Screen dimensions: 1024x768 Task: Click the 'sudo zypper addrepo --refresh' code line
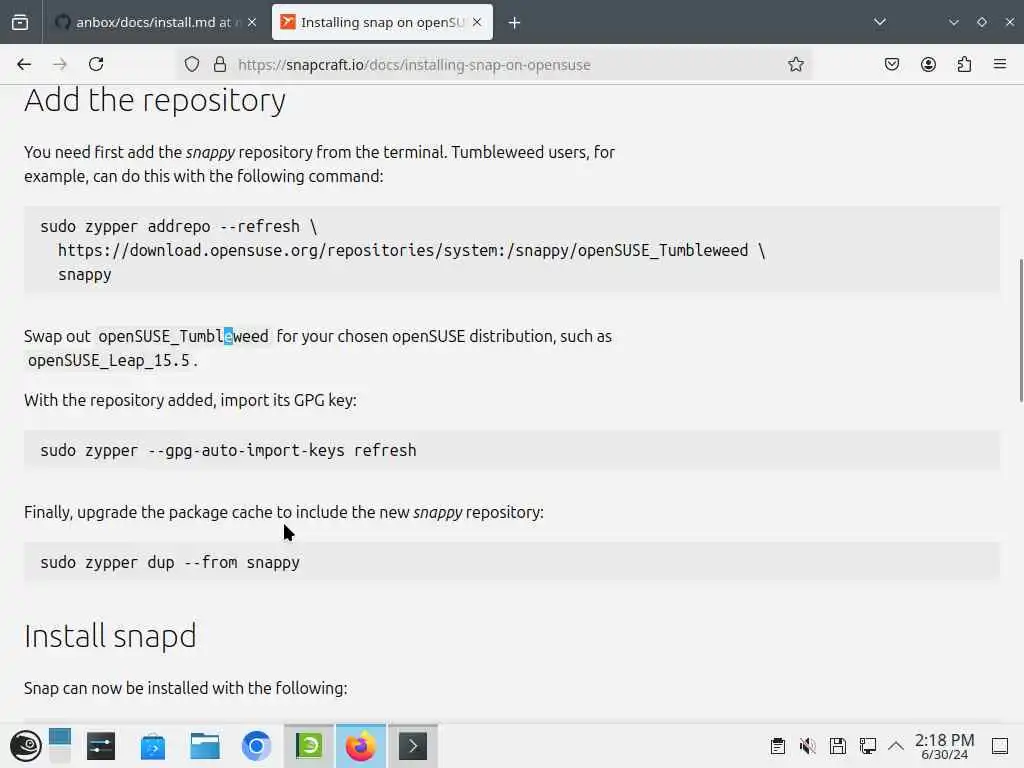click(178, 227)
